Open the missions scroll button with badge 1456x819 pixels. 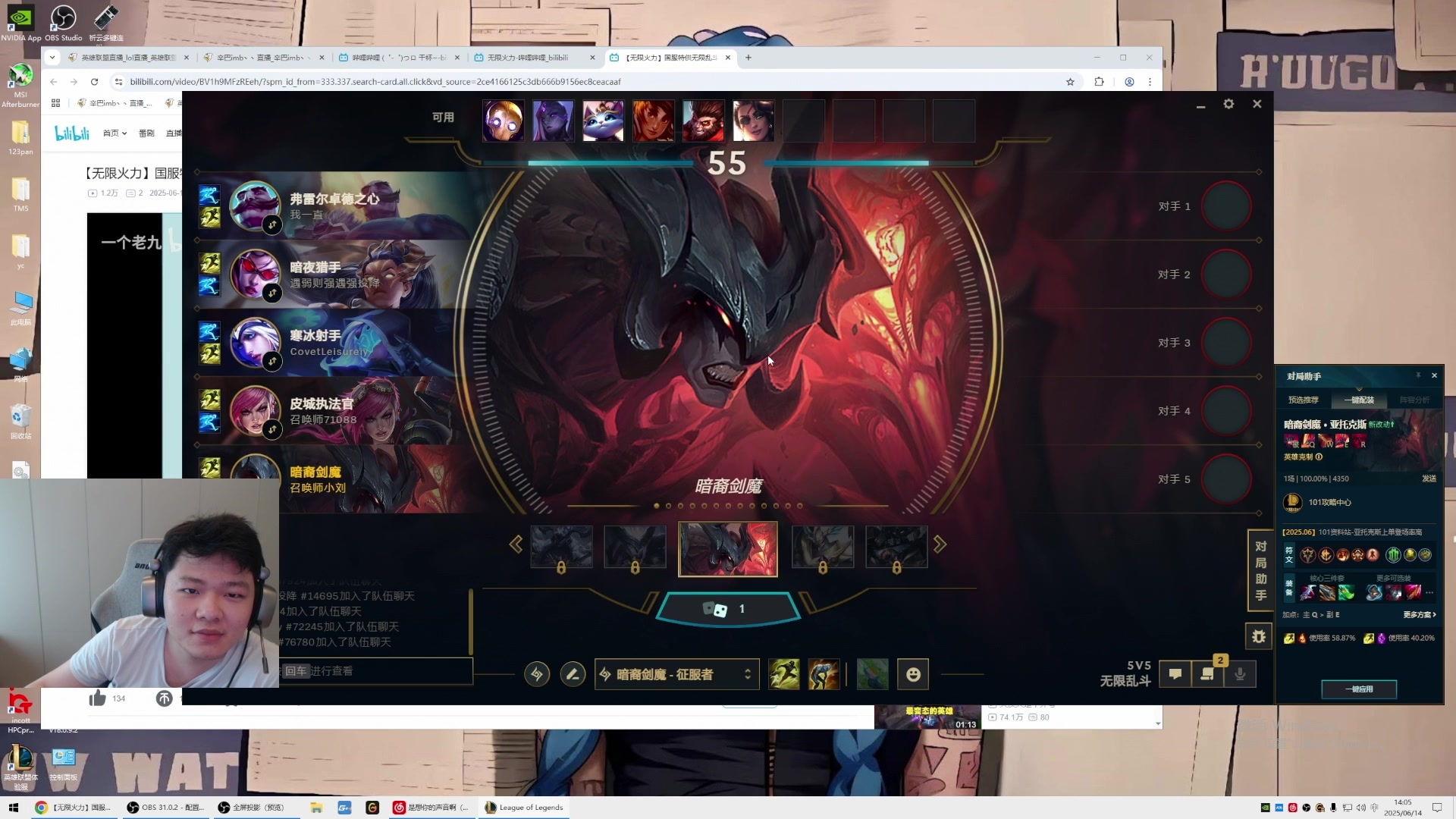pos(1208,673)
